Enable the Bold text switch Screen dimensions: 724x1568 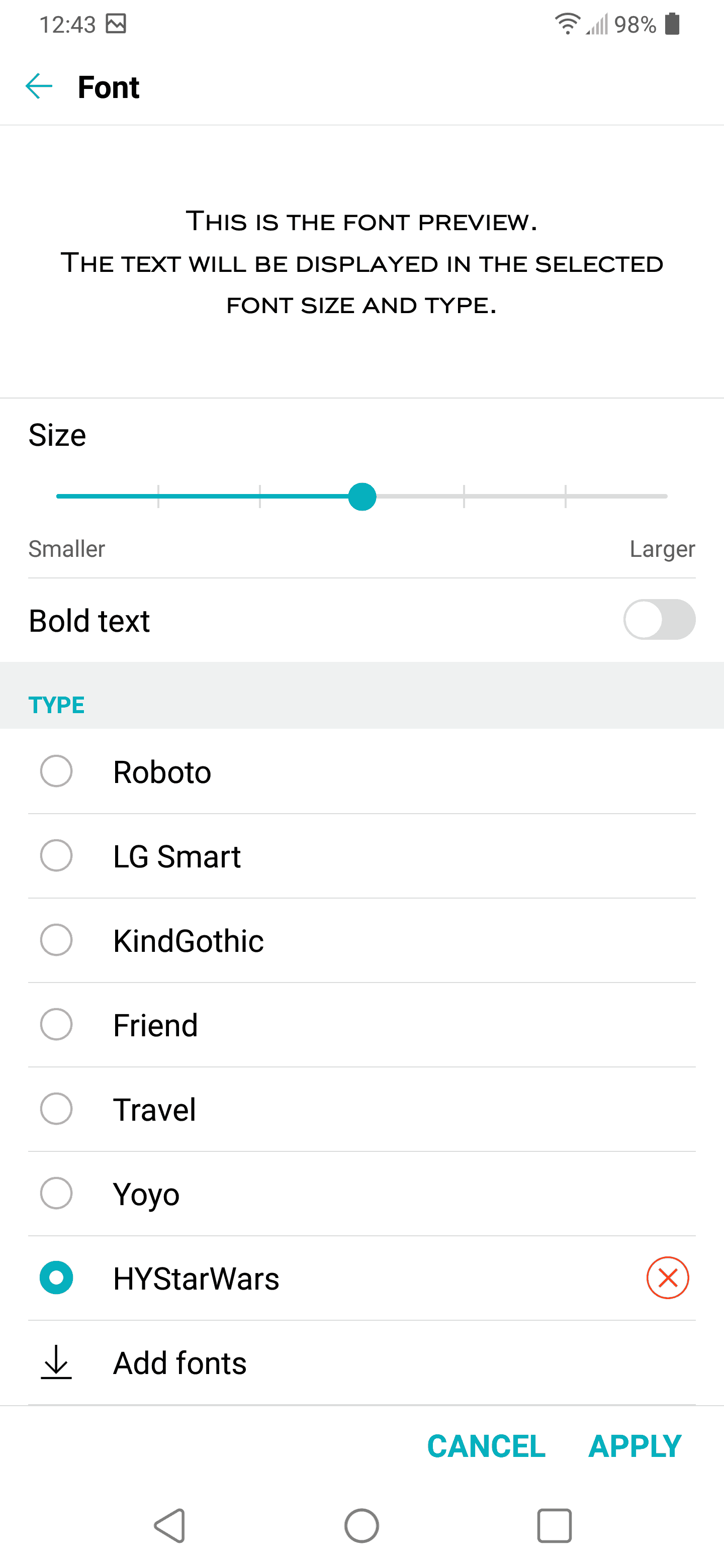(659, 620)
